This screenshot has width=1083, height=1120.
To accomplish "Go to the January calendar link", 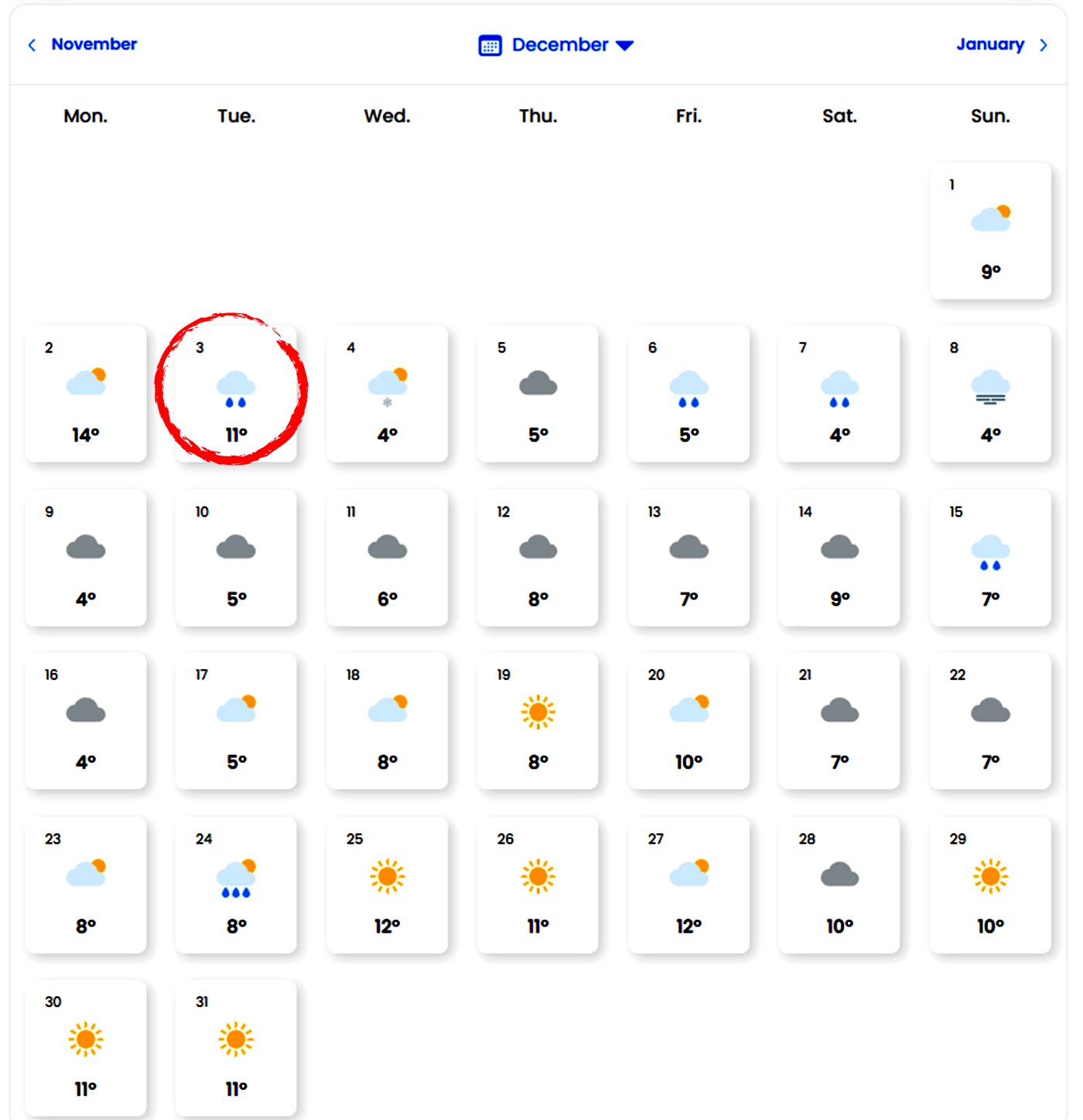I will pyautogui.click(x=990, y=44).
